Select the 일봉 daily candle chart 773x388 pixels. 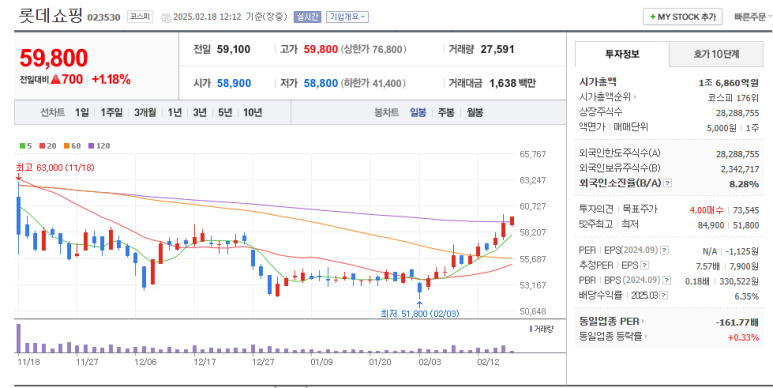pos(418,112)
